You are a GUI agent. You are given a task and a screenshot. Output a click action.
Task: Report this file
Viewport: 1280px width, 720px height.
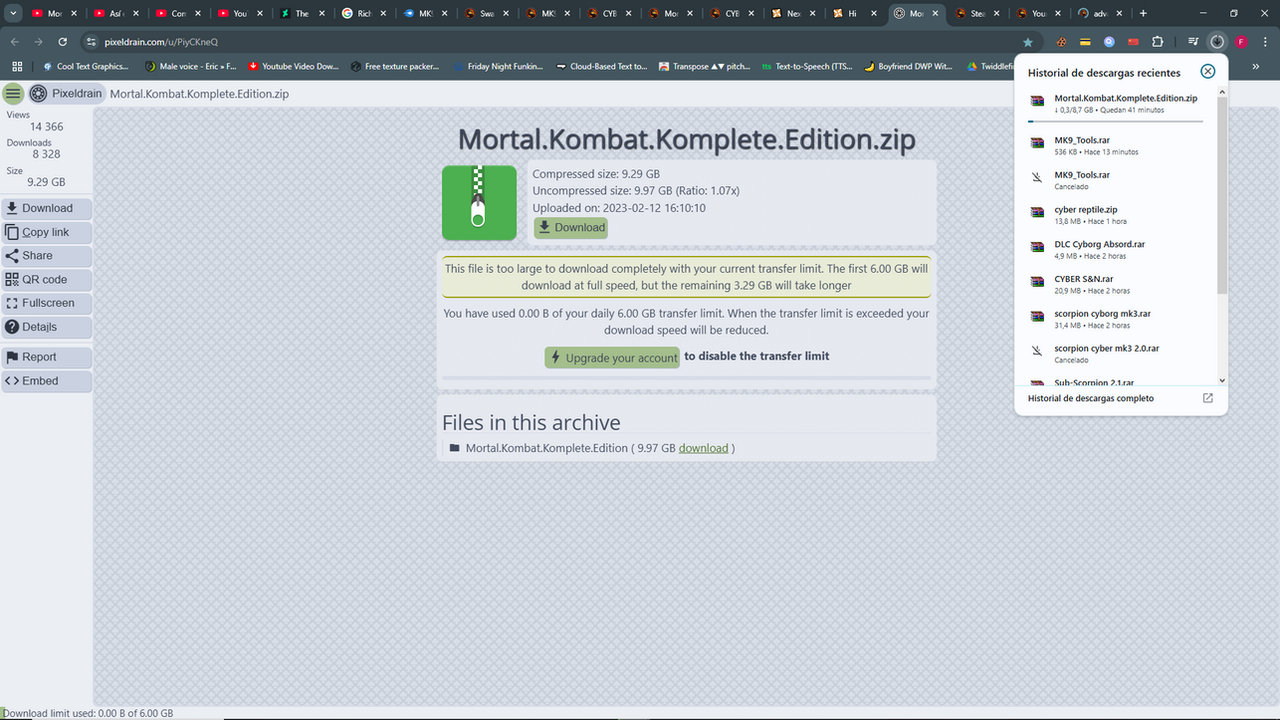(x=47, y=357)
